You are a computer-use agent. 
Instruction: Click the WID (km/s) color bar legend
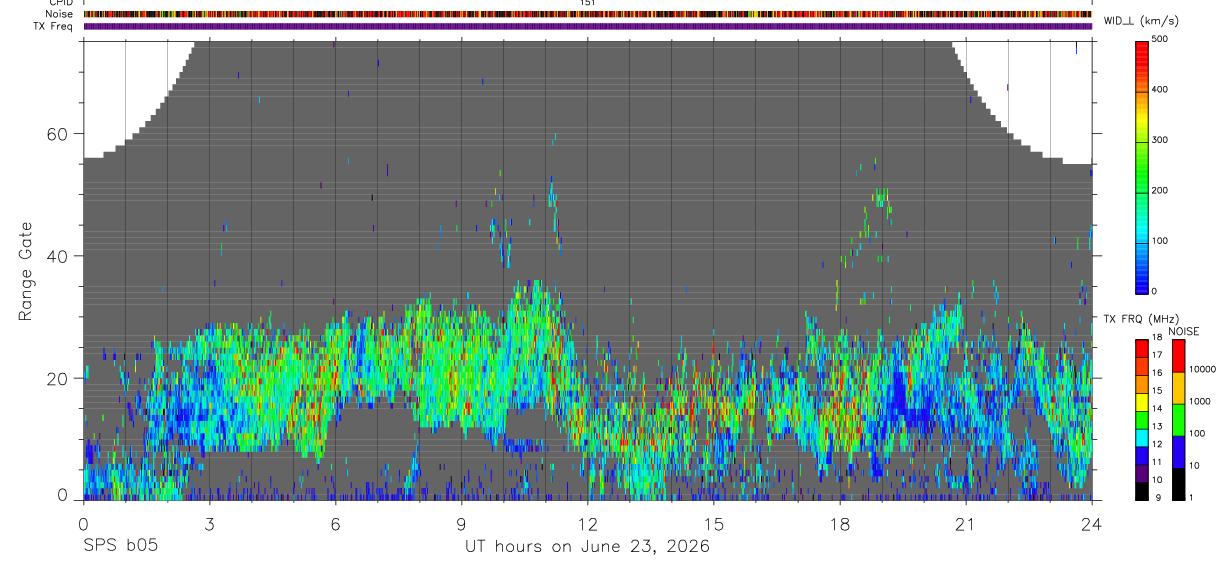[x=1141, y=166]
